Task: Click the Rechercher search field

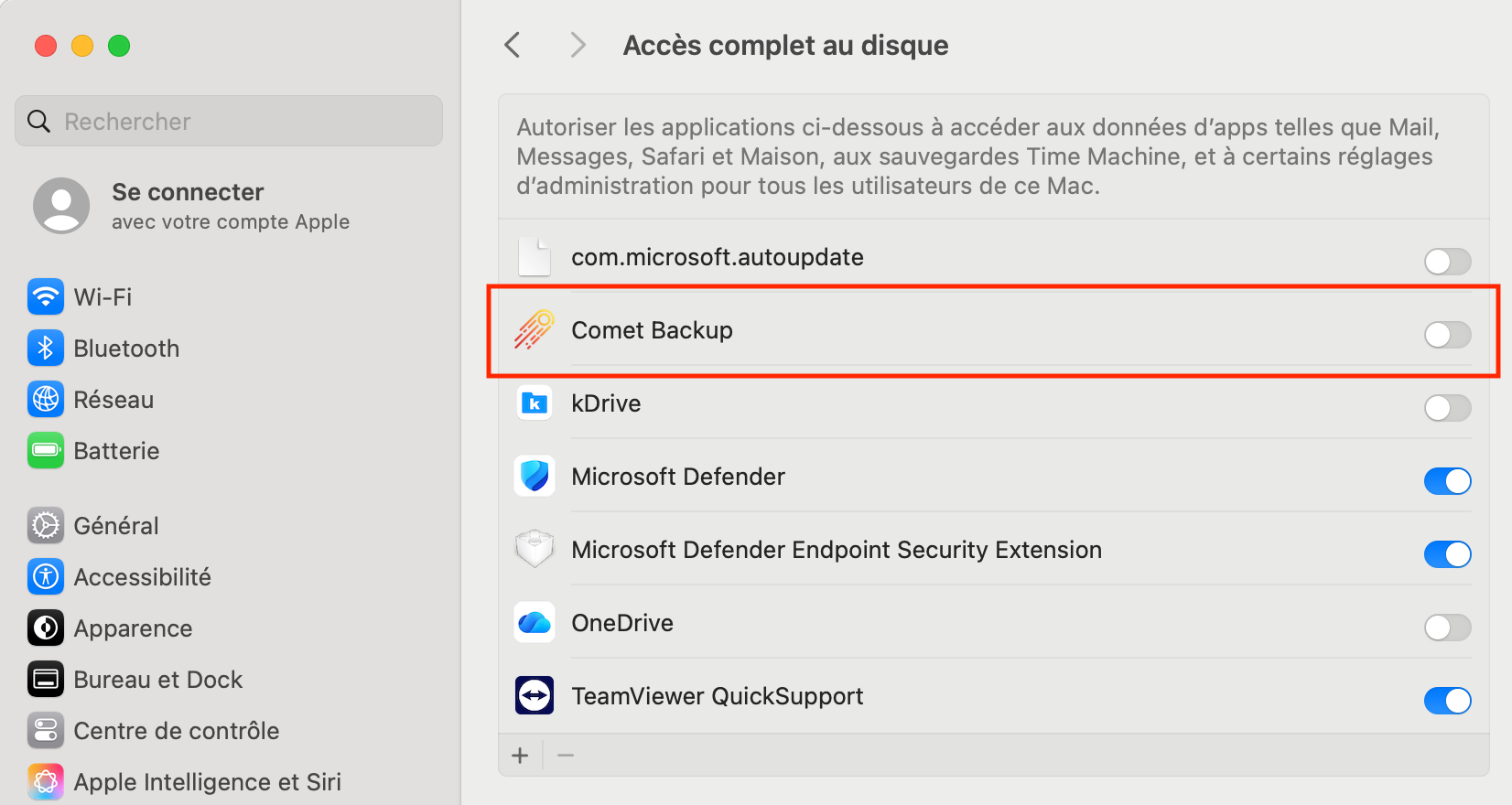Action: (229, 122)
